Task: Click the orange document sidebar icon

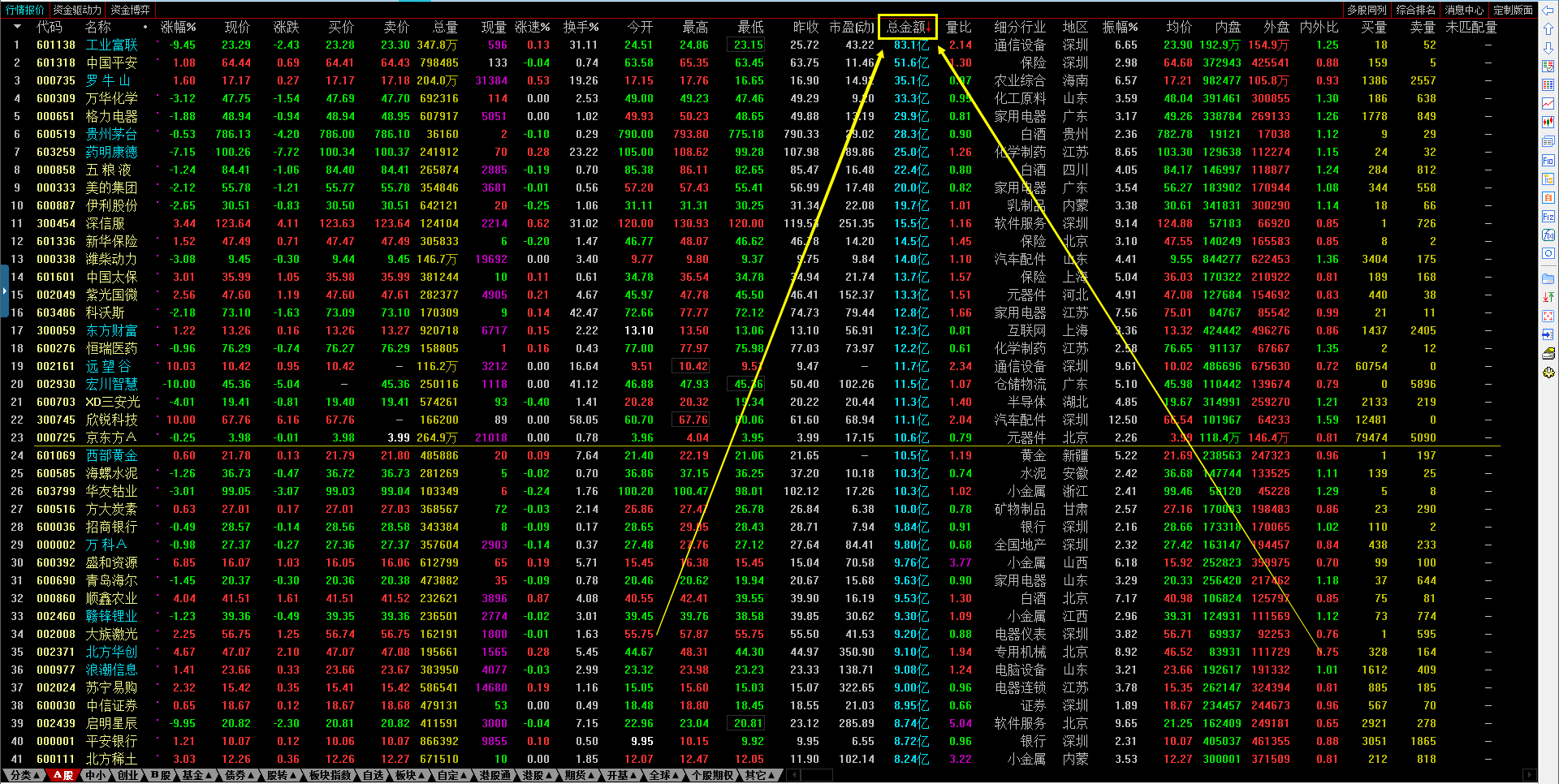Action: [x=1548, y=198]
